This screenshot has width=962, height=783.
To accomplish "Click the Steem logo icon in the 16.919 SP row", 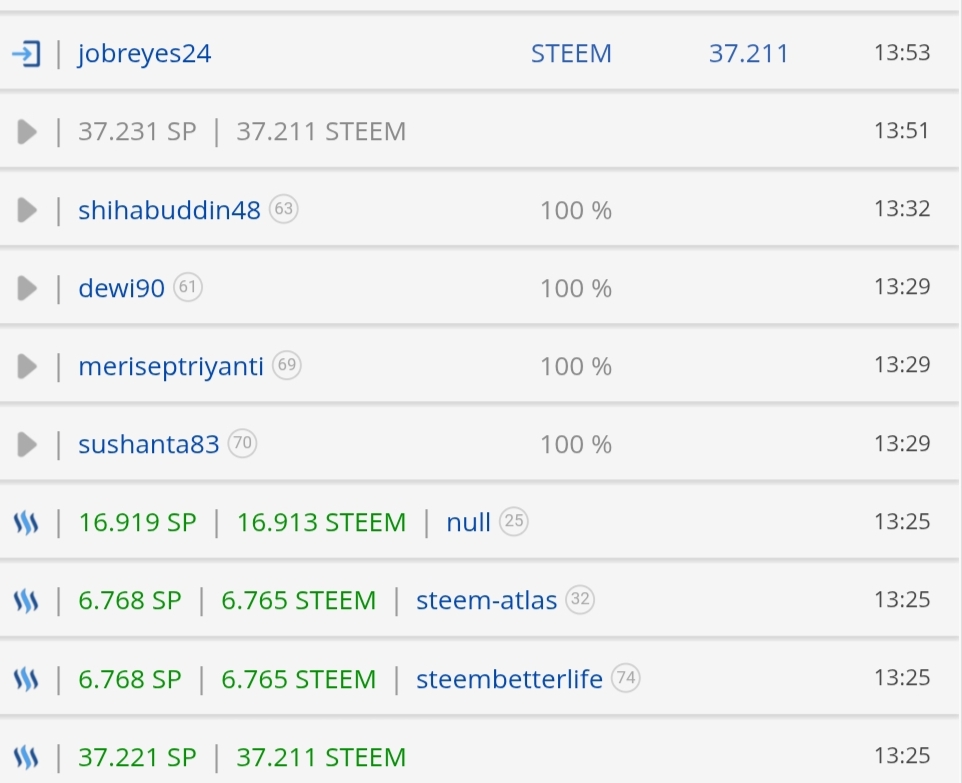I will (26, 523).
